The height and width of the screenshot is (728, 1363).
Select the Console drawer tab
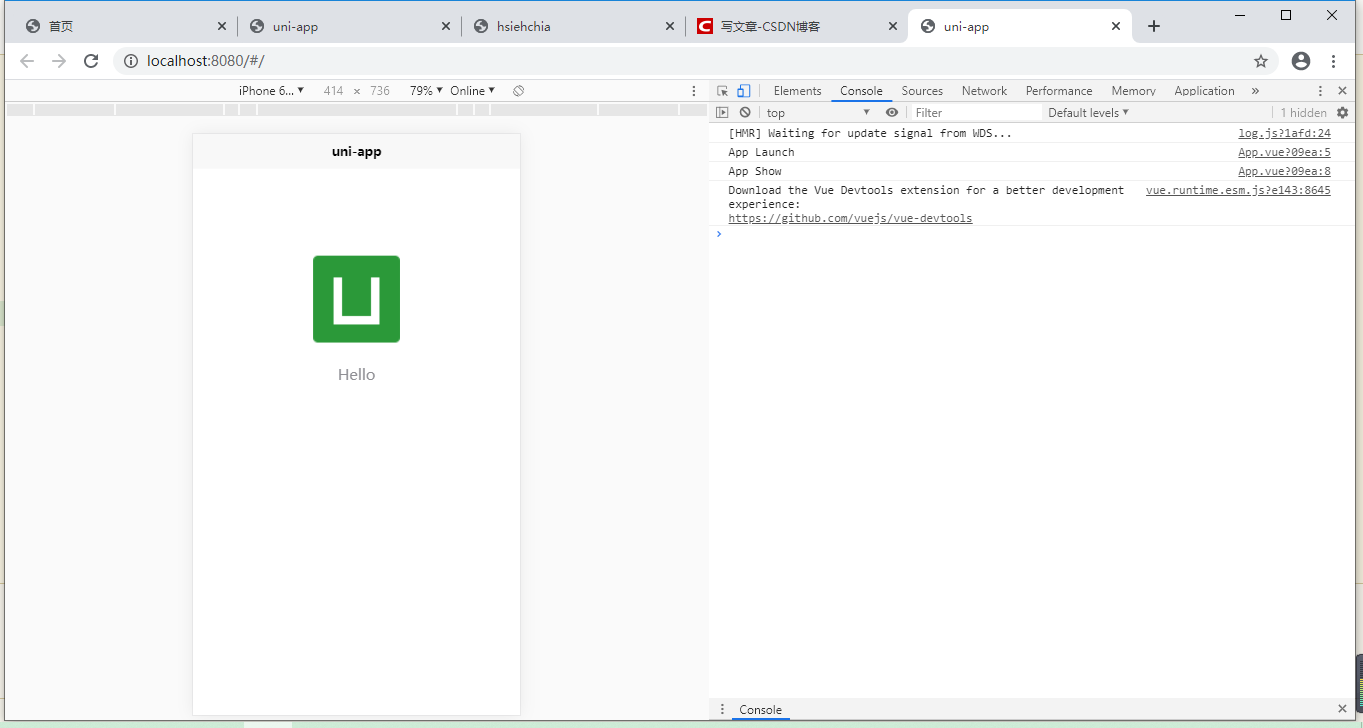(x=760, y=710)
